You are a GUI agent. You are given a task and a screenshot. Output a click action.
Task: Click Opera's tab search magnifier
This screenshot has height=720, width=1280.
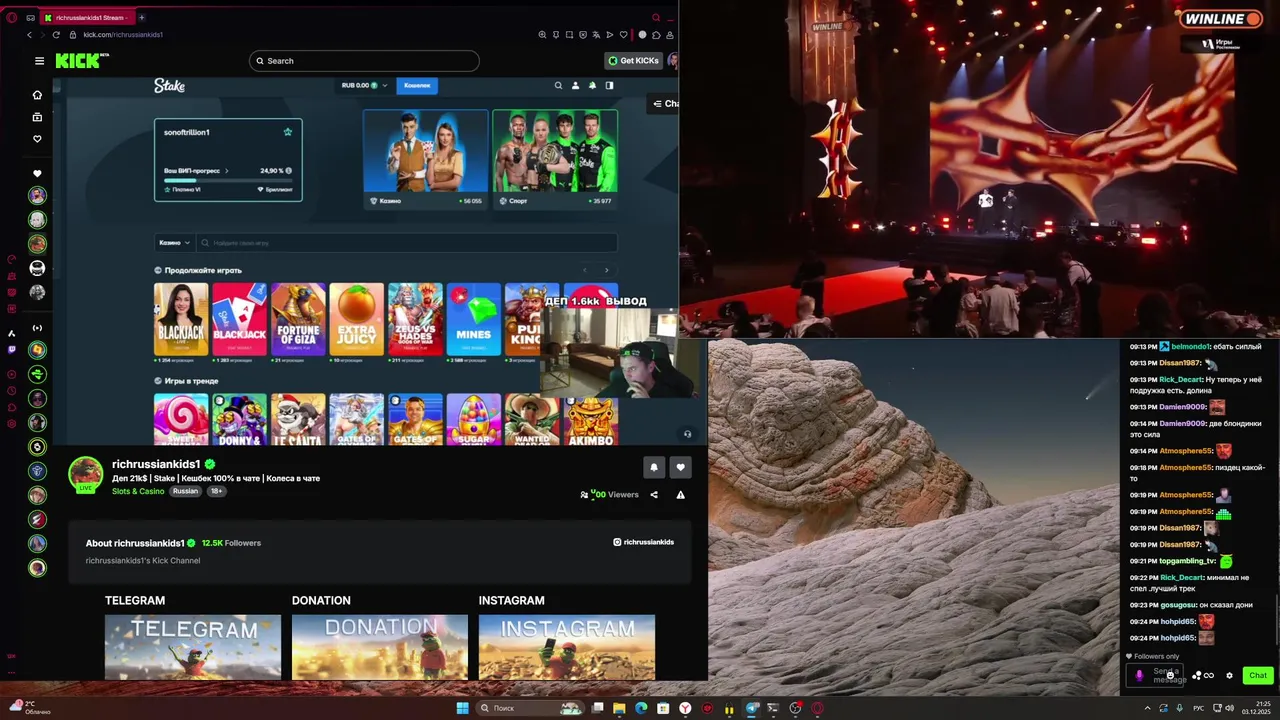(x=656, y=17)
